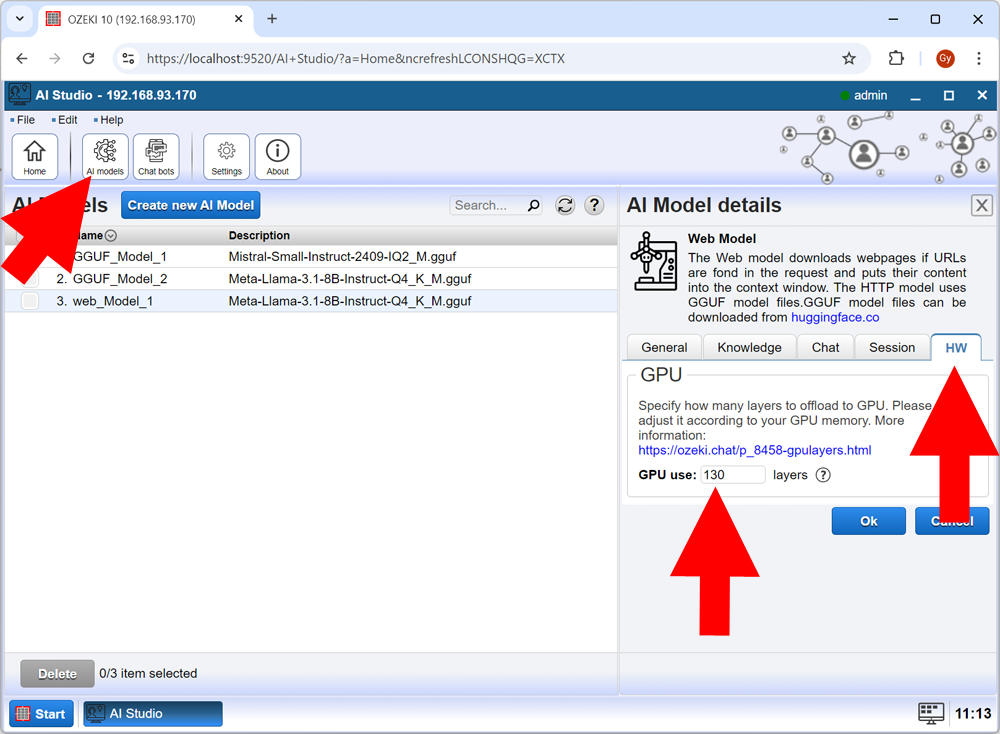Switch to the Knowledge tab

[x=749, y=348]
